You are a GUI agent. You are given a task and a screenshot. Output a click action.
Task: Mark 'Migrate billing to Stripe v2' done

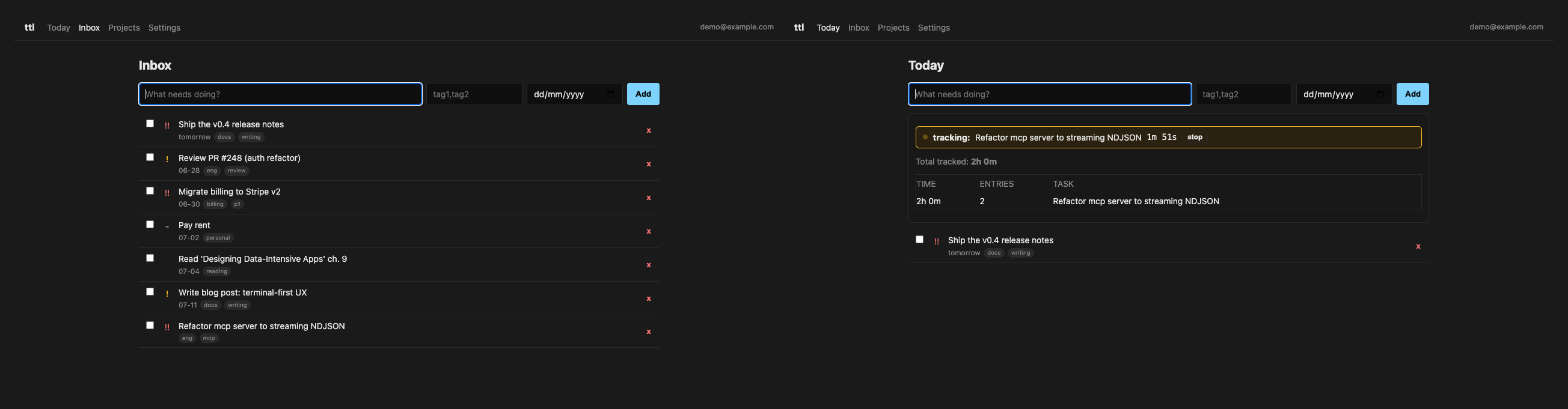coord(150,191)
